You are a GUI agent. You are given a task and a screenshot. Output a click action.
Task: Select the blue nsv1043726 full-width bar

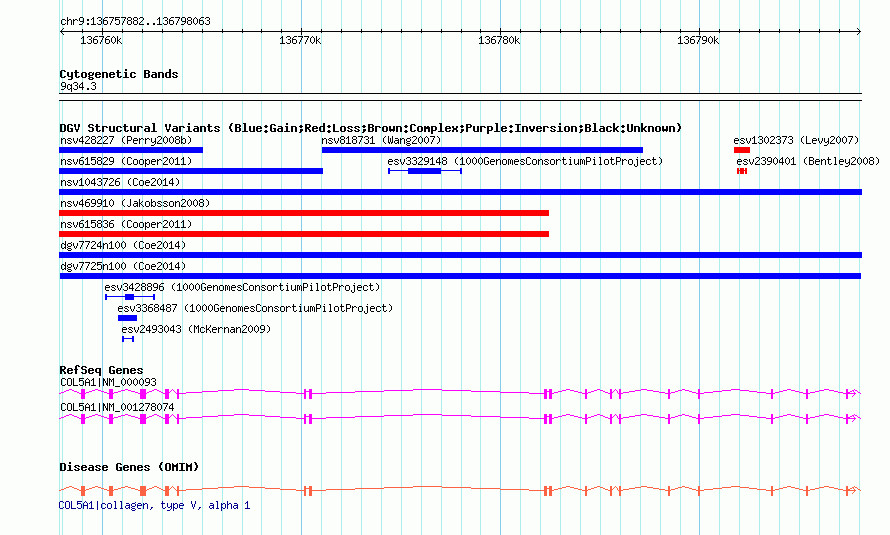pos(461,192)
